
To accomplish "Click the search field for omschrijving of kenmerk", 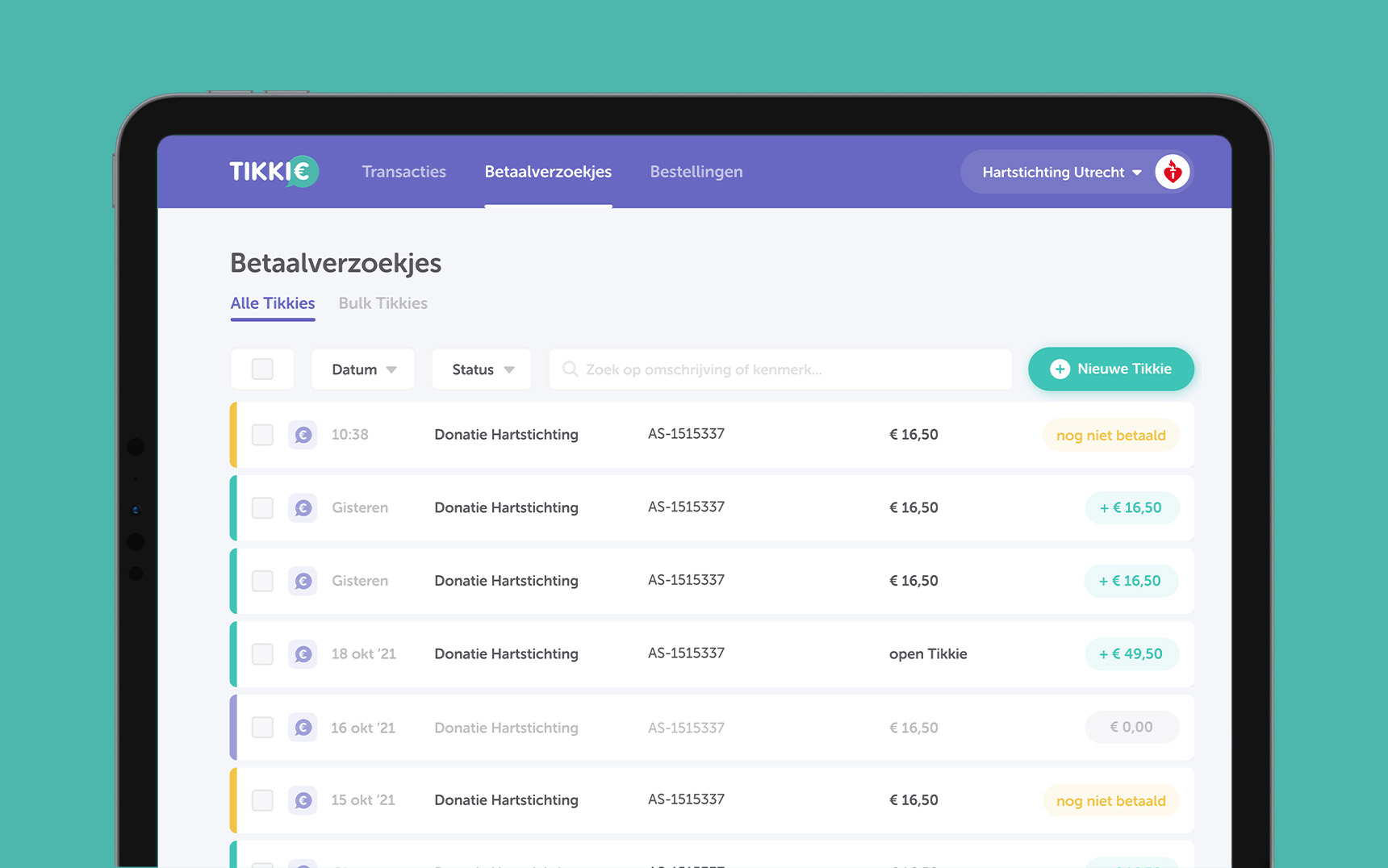I will (780, 369).
